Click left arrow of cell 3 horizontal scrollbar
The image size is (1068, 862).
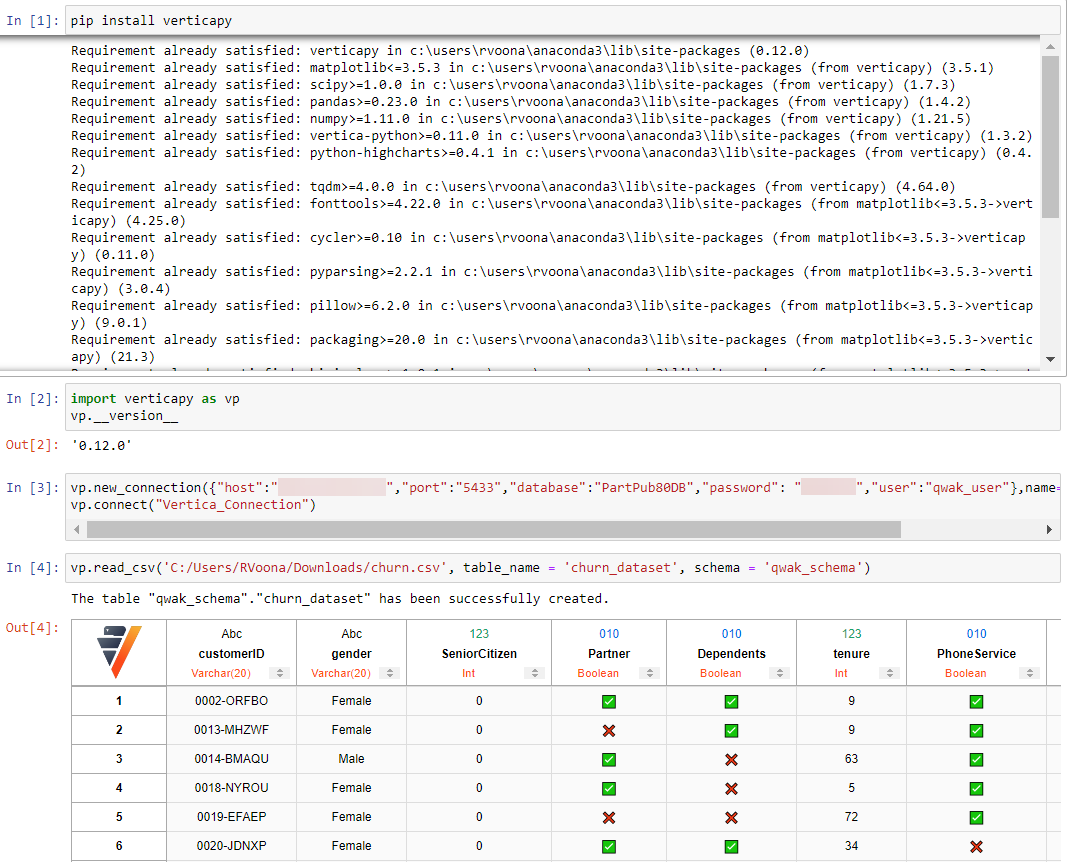click(x=76, y=529)
